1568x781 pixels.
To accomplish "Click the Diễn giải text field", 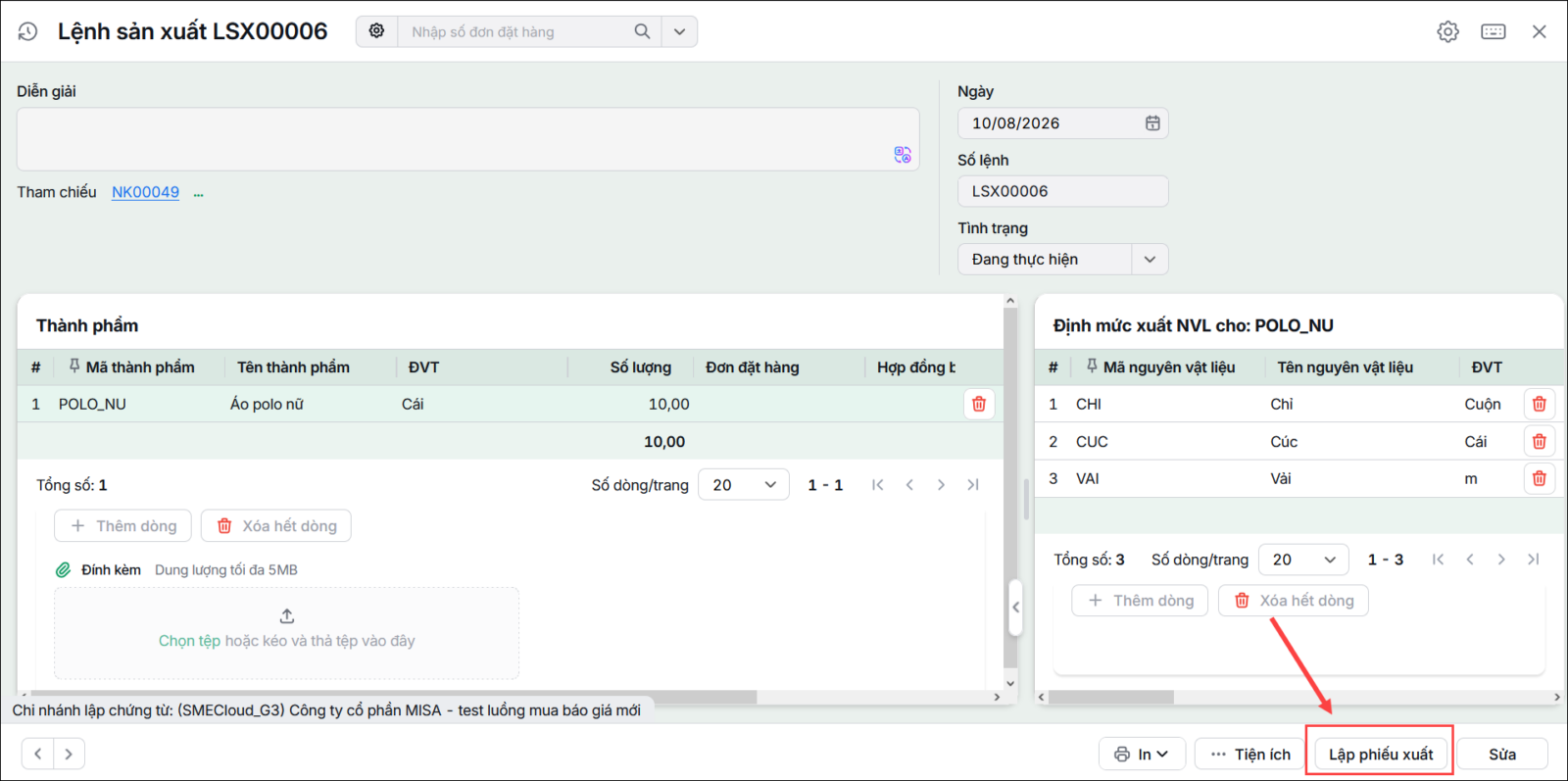I will pyautogui.click(x=467, y=139).
